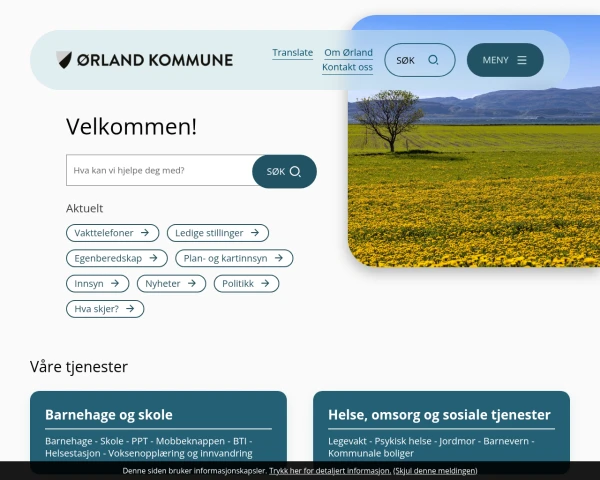The height and width of the screenshot is (480, 600).
Task: Open Vakttelefoner shortcut
Action: click(x=112, y=233)
